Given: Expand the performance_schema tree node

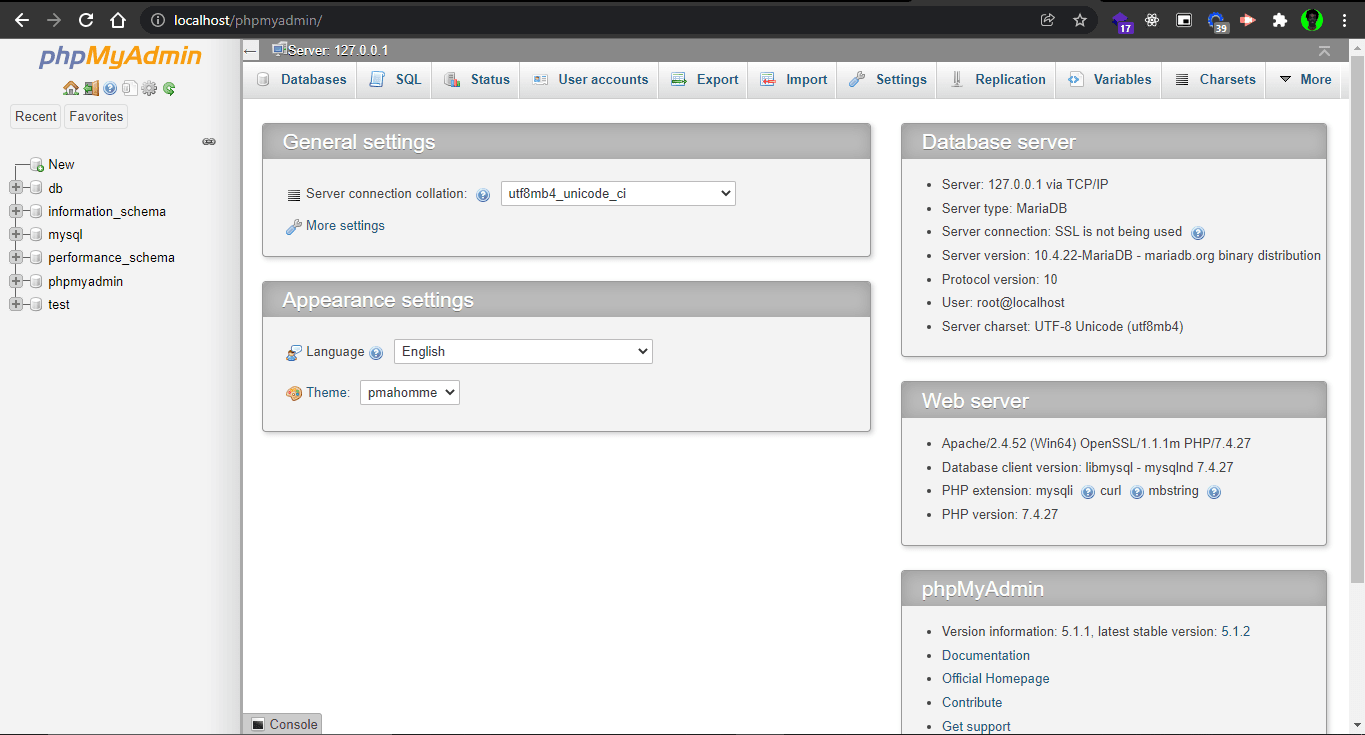Looking at the screenshot, I should [x=15, y=258].
